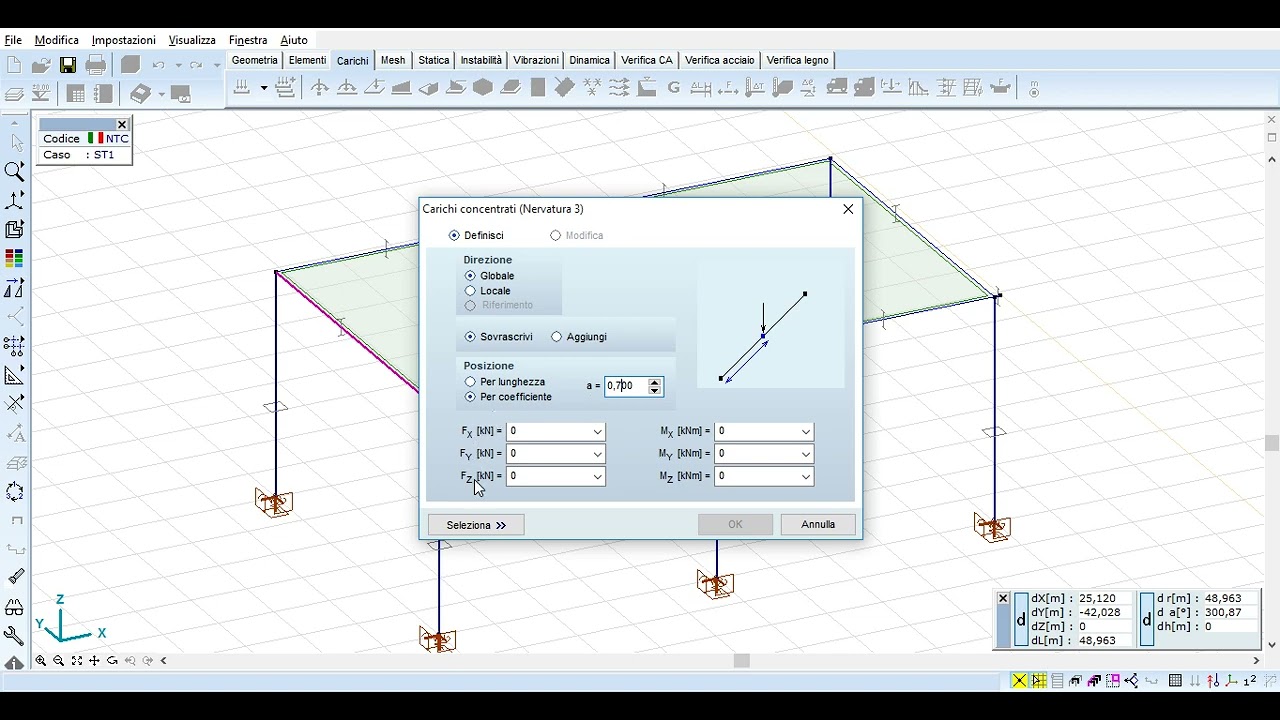Click the table grid icon in top toolbar
Image resolution: width=1280 pixels, height=720 pixels.
[76, 94]
